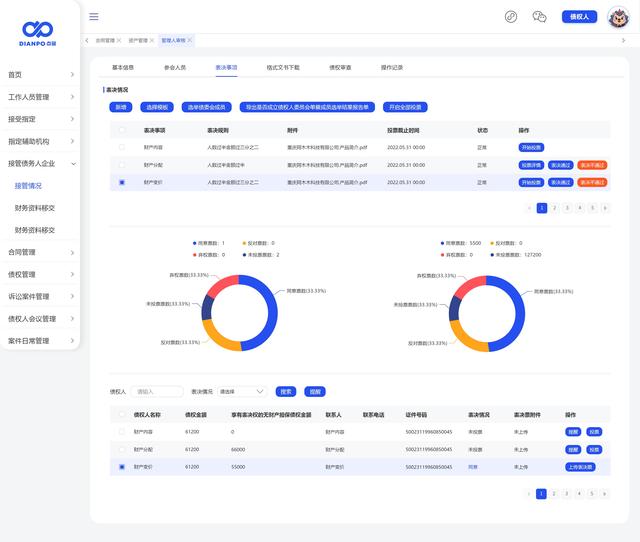Check the 财产内容 row in 债权人 table
Viewport: 640px width, 542px height.
[x=122, y=432]
